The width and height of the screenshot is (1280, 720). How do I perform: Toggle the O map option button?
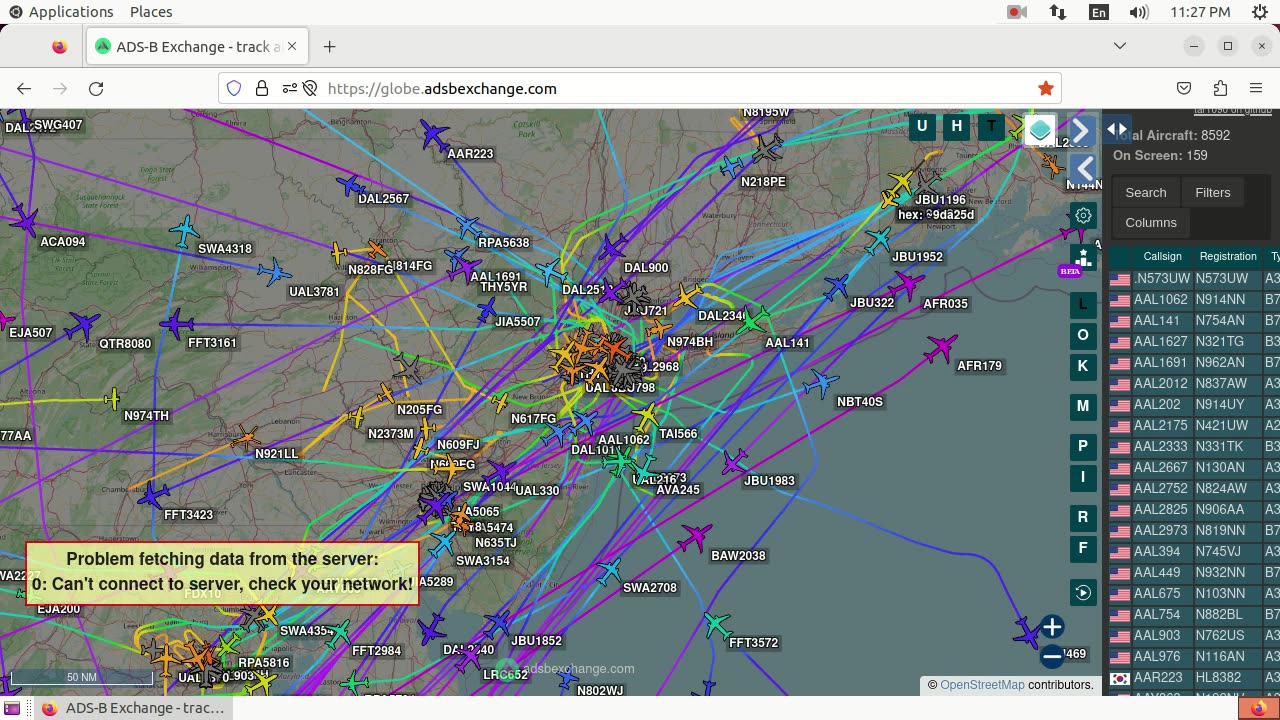[x=1083, y=335]
